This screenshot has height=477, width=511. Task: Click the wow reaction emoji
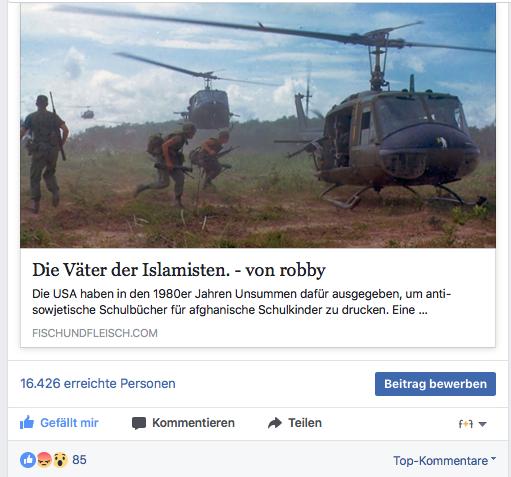tap(60, 460)
